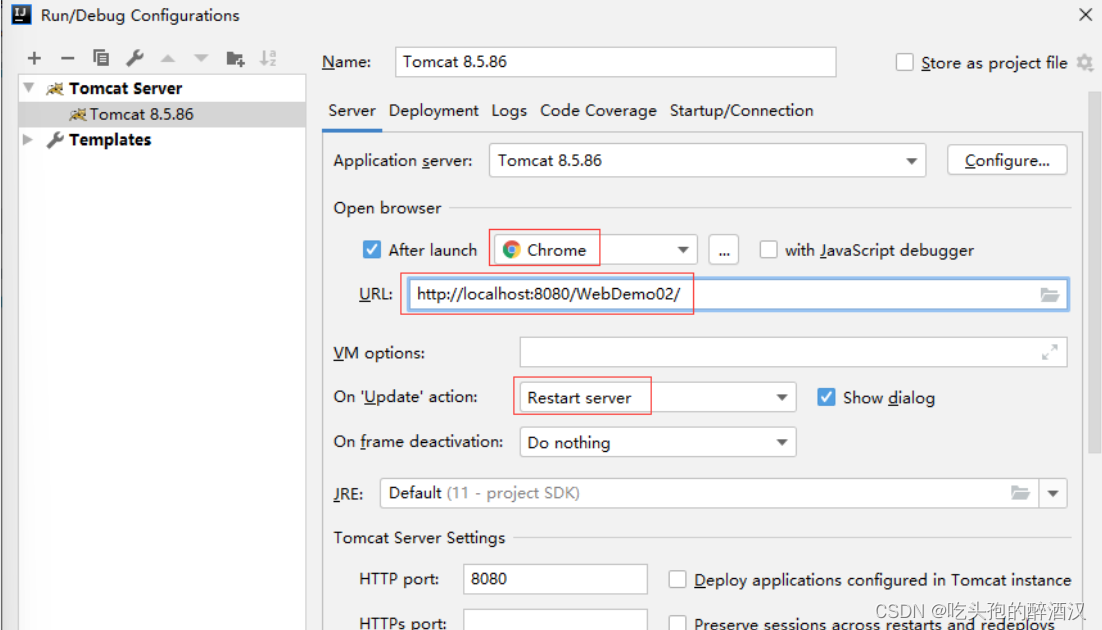Sort configurations alphabetically
The height and width of the screenshot is (630, 1102).
pos(267,57)
